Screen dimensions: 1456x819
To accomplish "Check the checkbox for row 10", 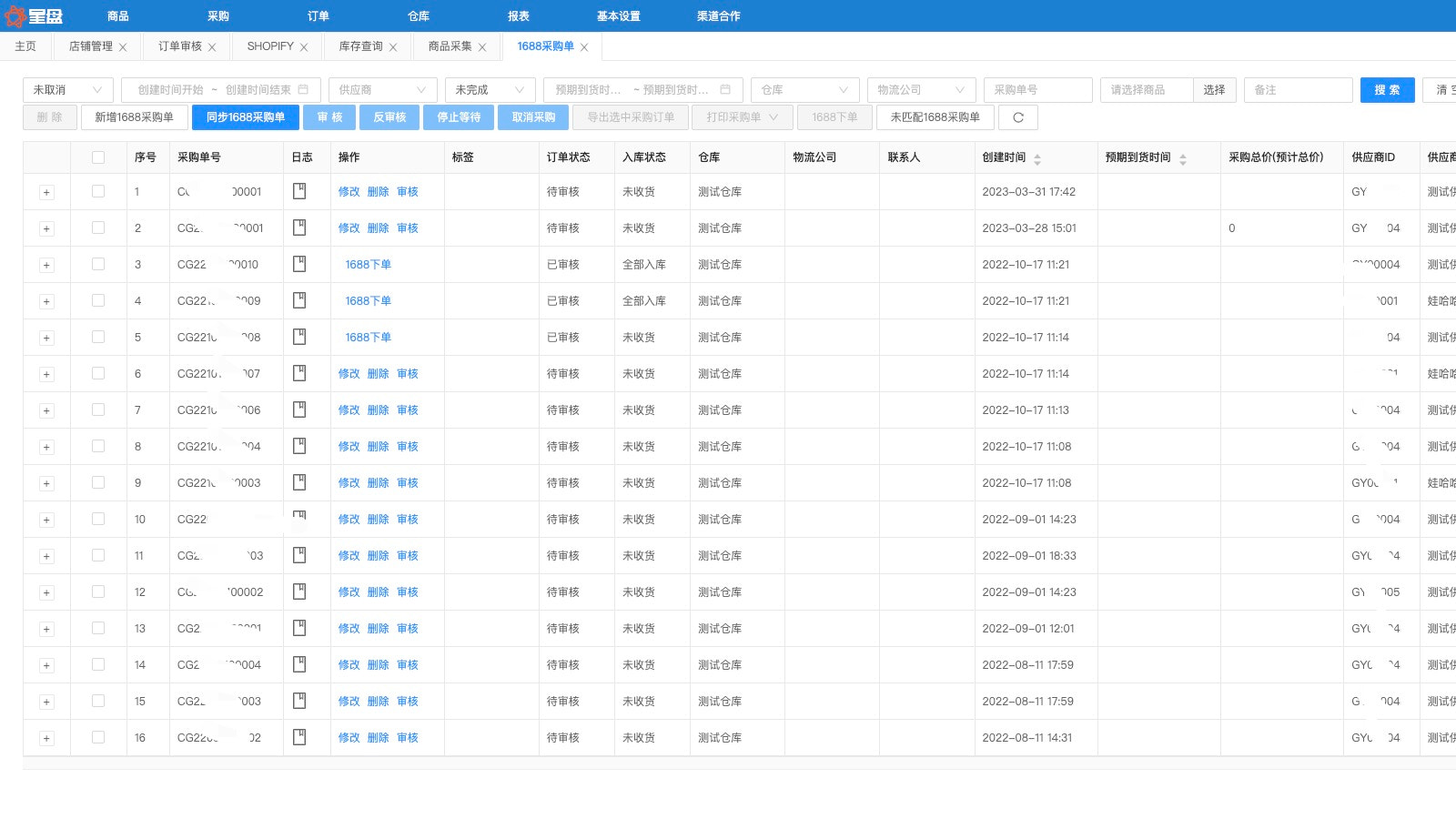I will point(98,519).
